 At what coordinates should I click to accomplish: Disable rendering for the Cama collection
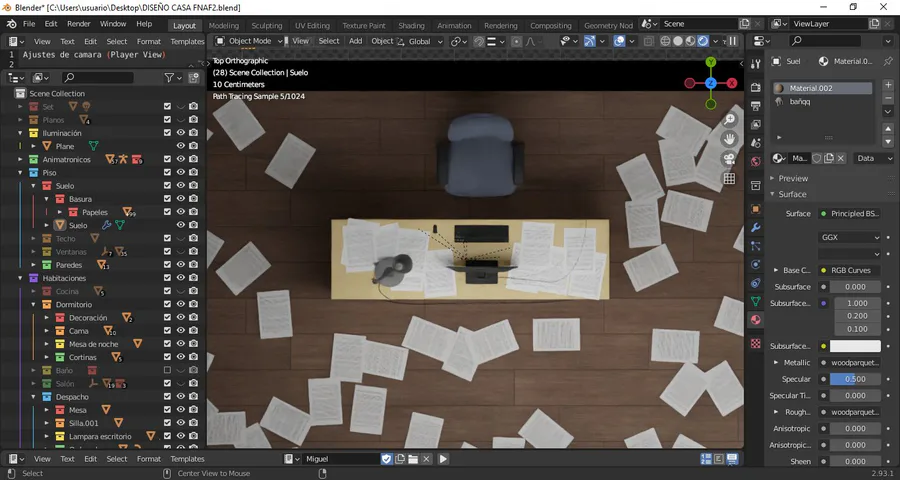[193, 331]
